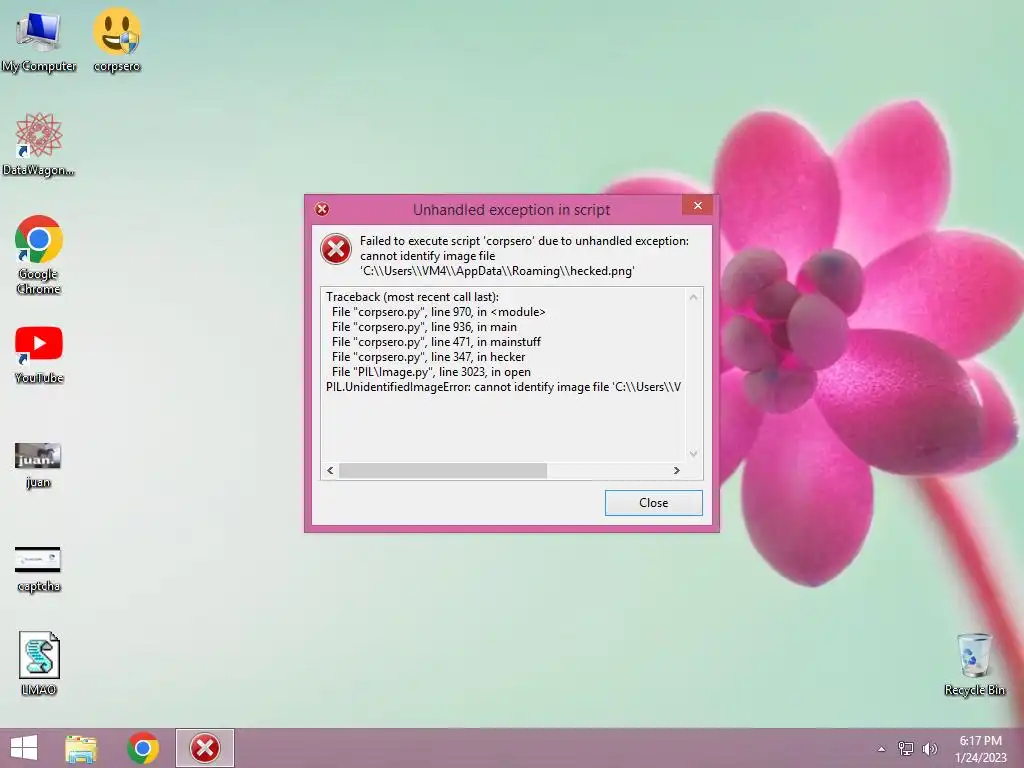Open the volume speaker tray icon

(930, 748)
